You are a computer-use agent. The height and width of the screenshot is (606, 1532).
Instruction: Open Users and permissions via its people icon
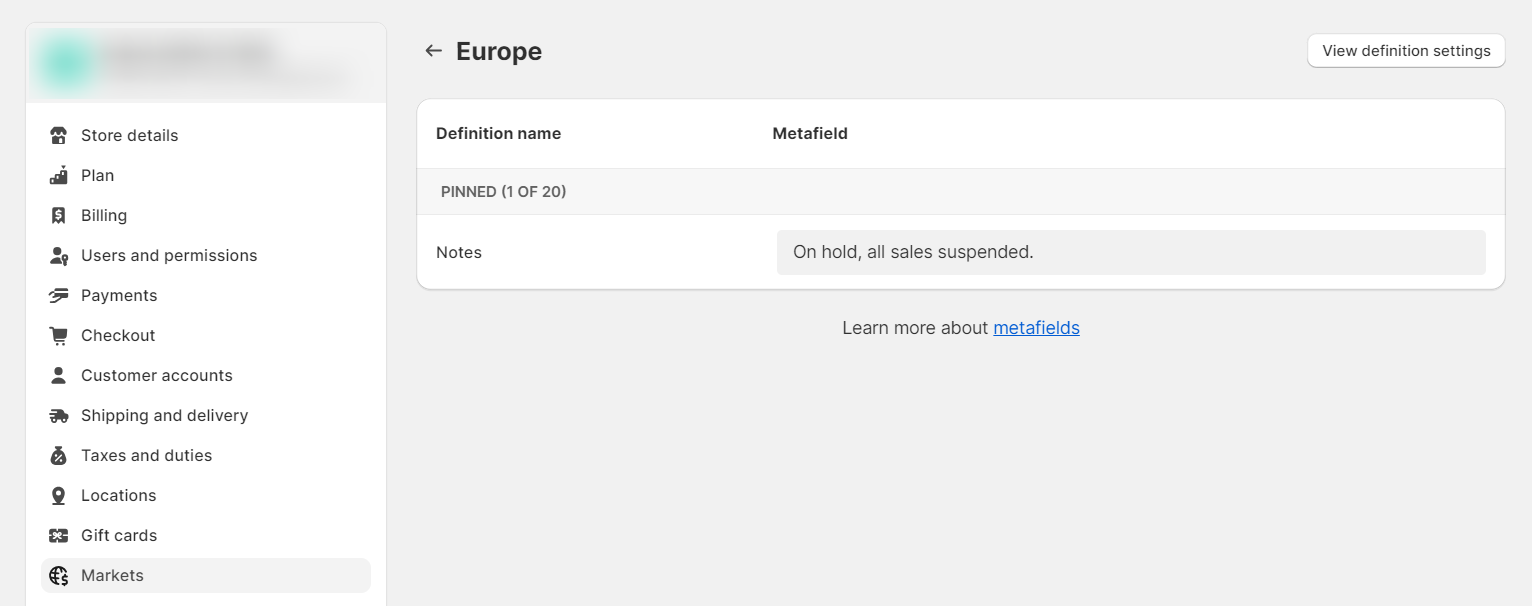(60, 255)
